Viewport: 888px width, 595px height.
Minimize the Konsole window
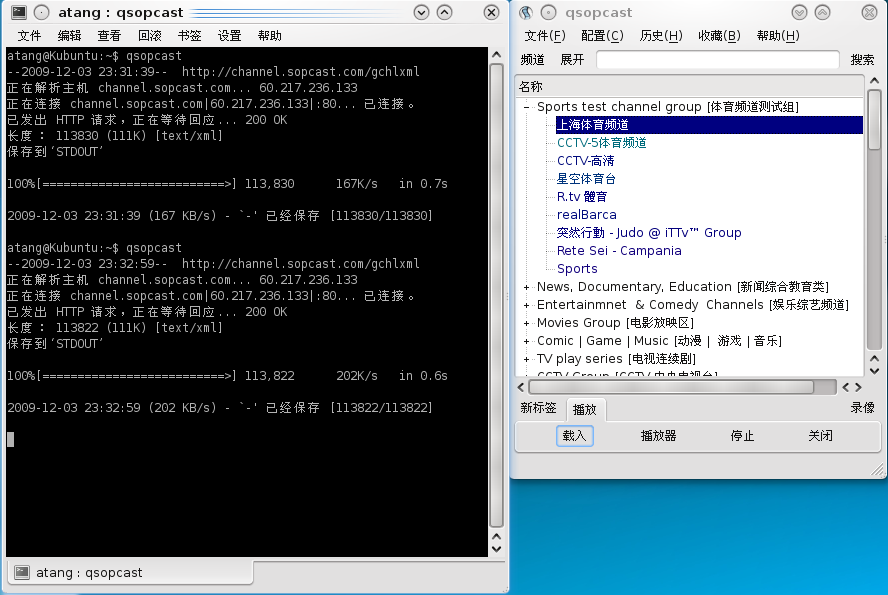pyautogui.click(x=421, y=12)
